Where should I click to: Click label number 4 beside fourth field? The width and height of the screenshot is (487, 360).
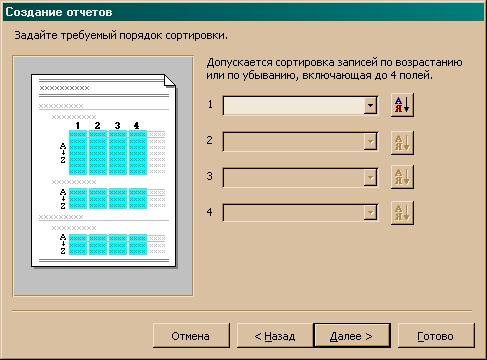pyautogui.click(x=209, y=212)
